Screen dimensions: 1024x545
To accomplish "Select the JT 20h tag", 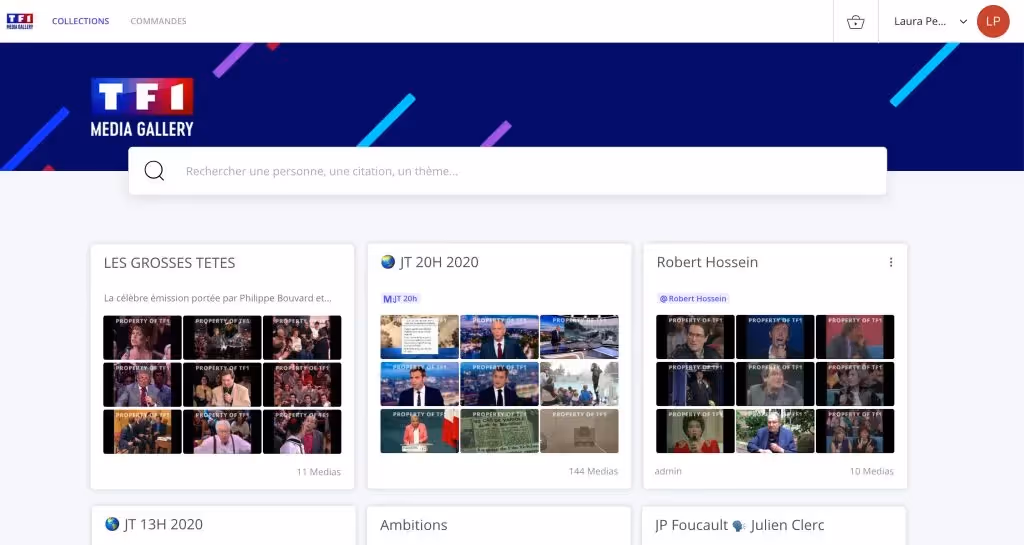I will pos(400,298).
